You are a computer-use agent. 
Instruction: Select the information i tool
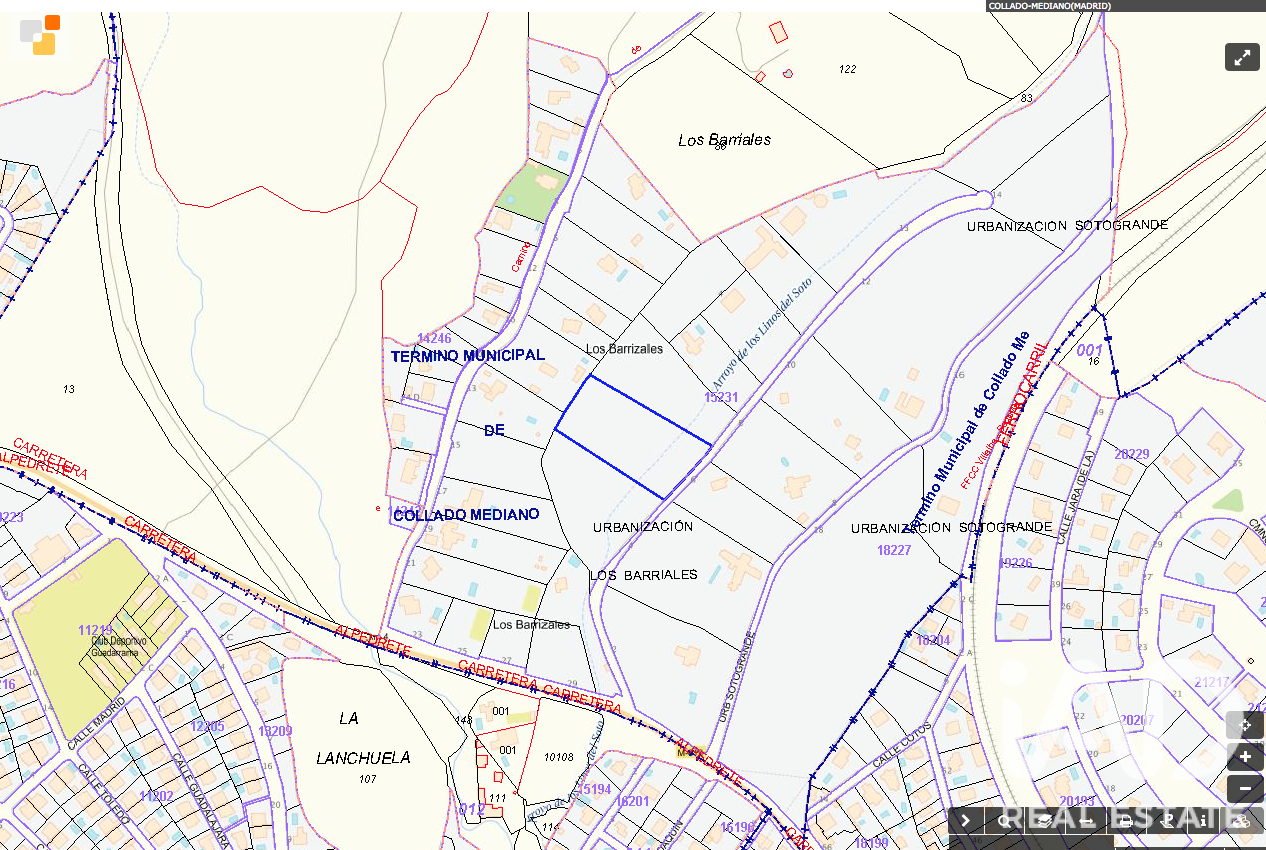(x=1203, y=820)
